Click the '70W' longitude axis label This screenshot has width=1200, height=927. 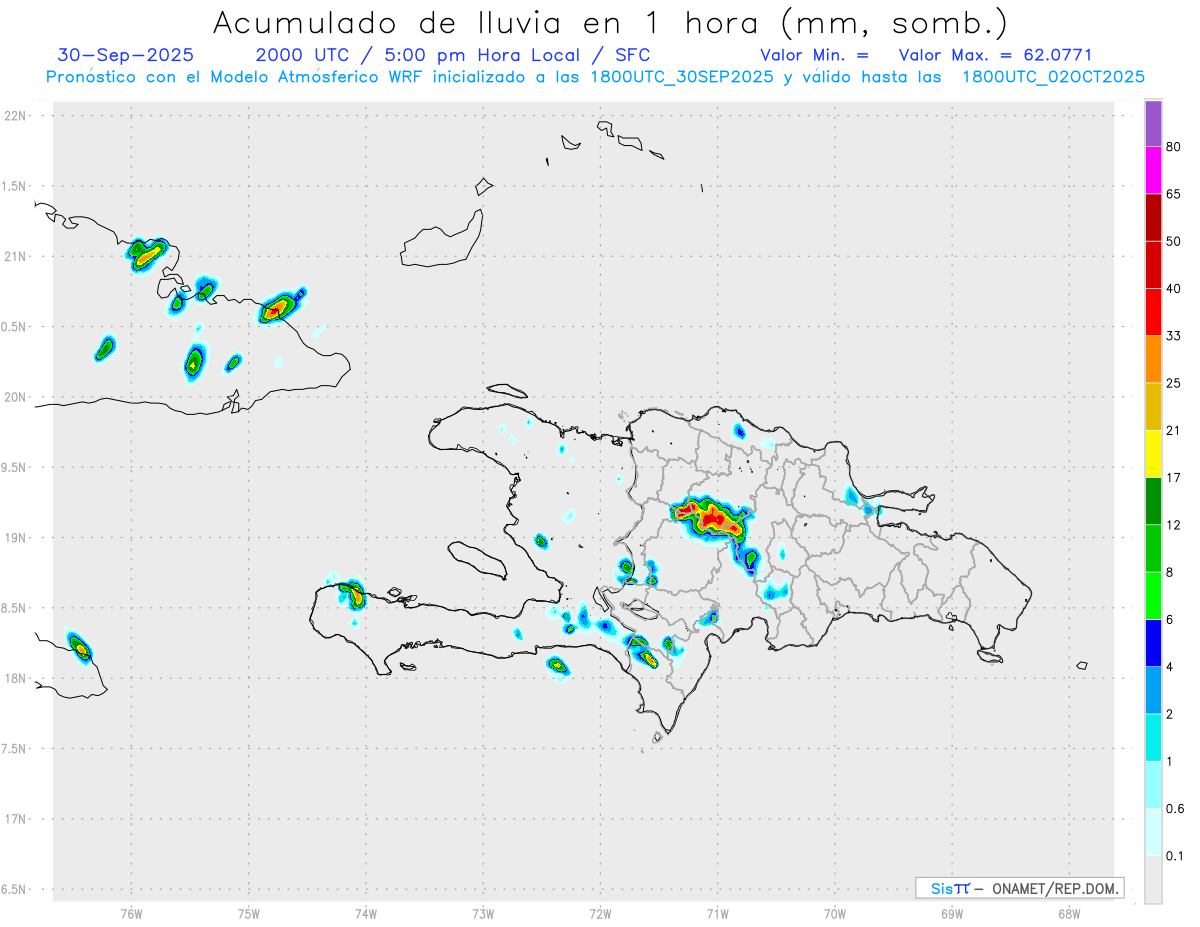pyautogui.click(x=835, y=914)
